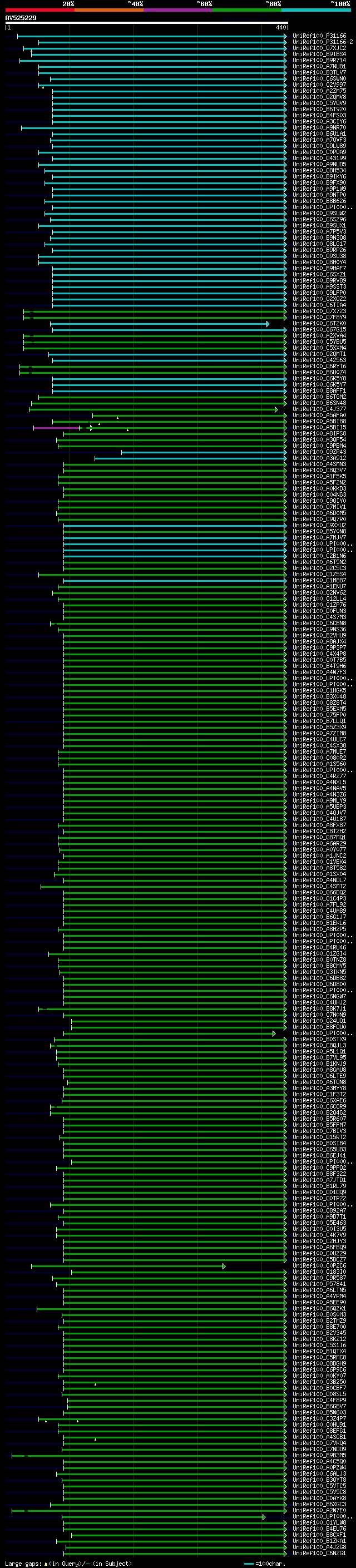The image size is (356, 1568).
Task: Go to the UniRef100_A9NR70 hit
Action: (319, 128)
